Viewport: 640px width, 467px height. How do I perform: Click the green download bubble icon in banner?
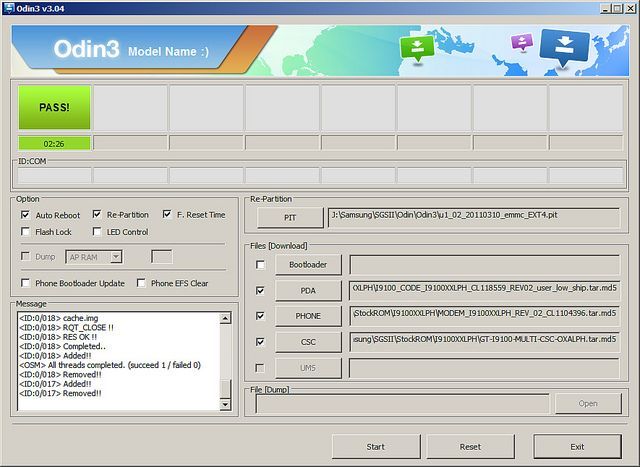click(x=417, y=48)
